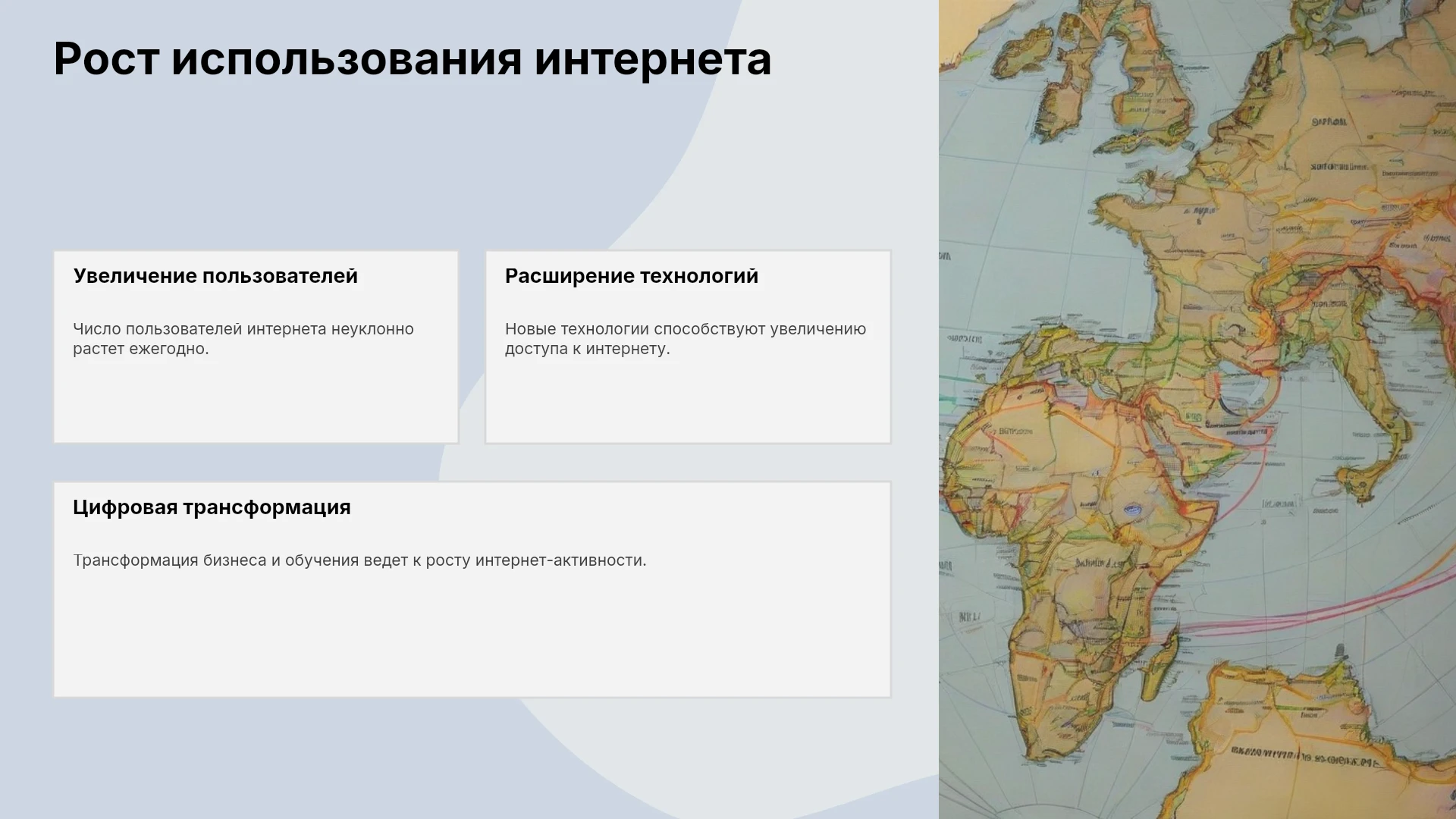Click empty area of 'Увеличение пользователей' card
This screenshot has height=819, width=1456.
[x=256, y=402]
